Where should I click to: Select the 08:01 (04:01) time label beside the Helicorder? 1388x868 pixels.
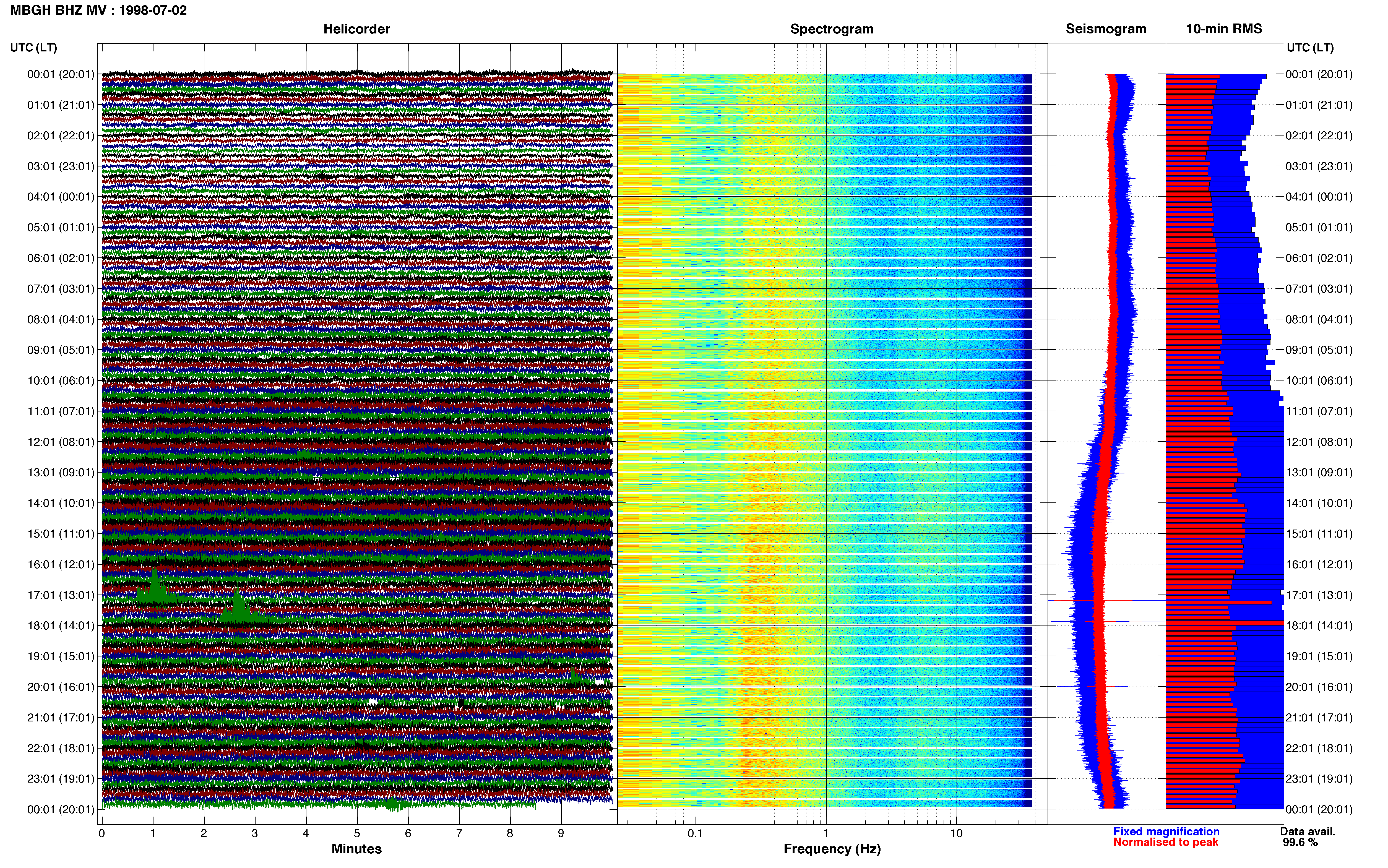(61, 319)
